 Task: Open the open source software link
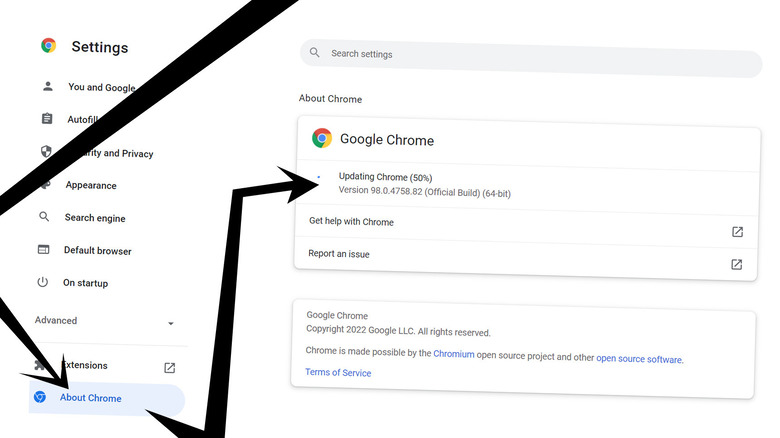[x=639, y=358]
